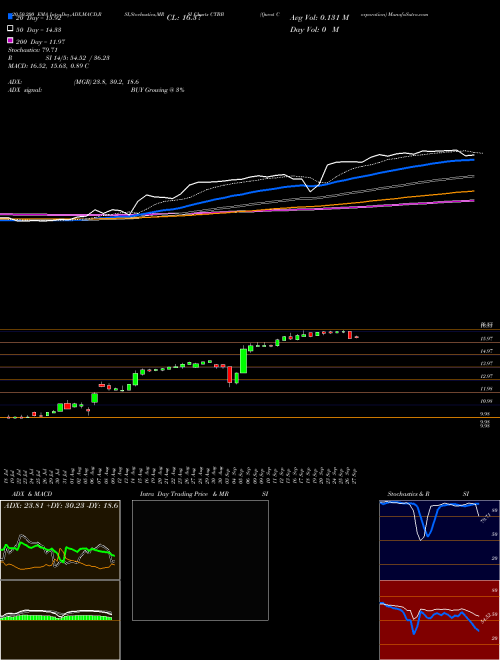Select the '20 Day - 15.92' EMA label
500x660 pixels.
tap(39, 18)
